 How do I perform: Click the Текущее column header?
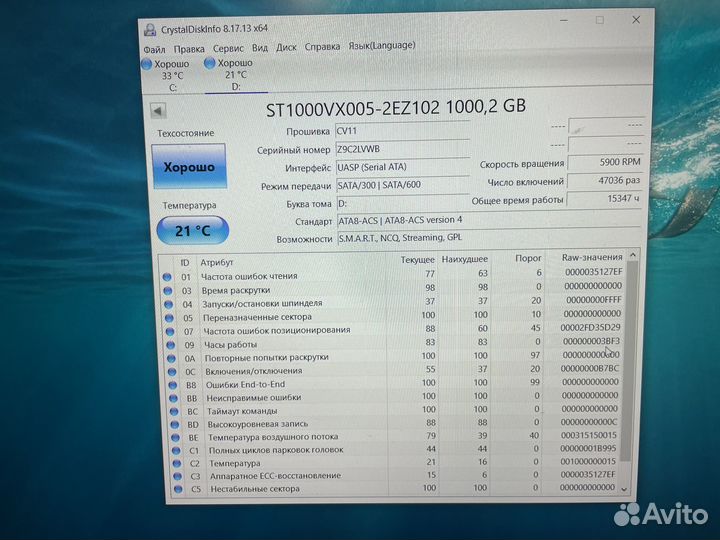coord(417,260)
